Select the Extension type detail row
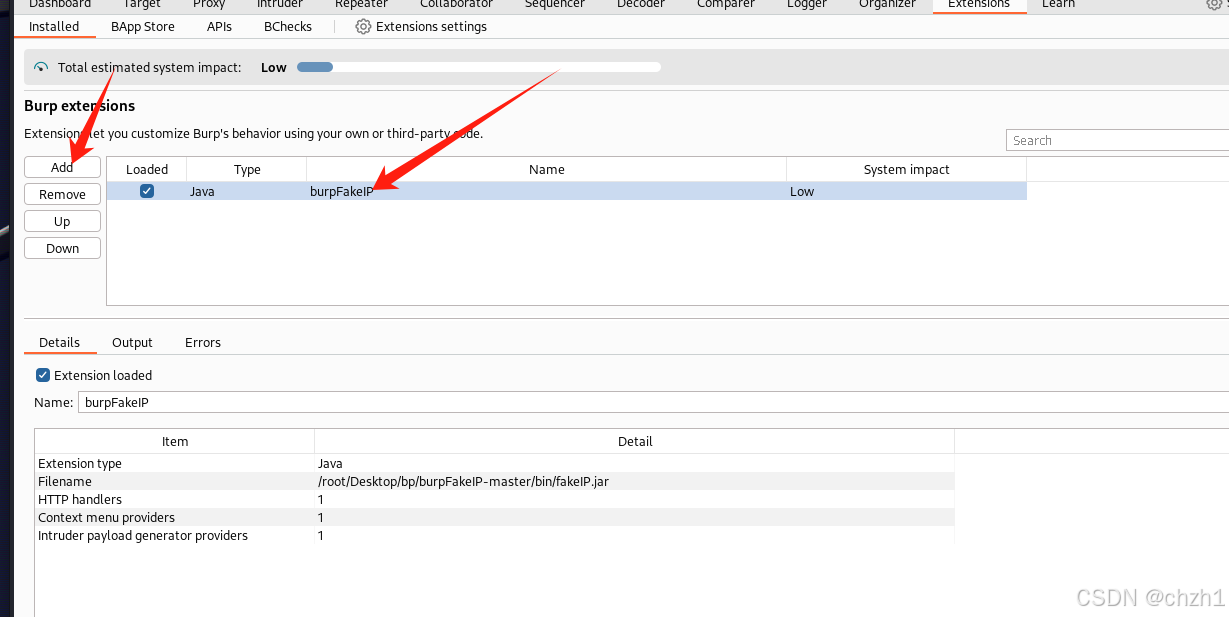The width and height of the screenshot is (1229, 617). pos(495,463)
